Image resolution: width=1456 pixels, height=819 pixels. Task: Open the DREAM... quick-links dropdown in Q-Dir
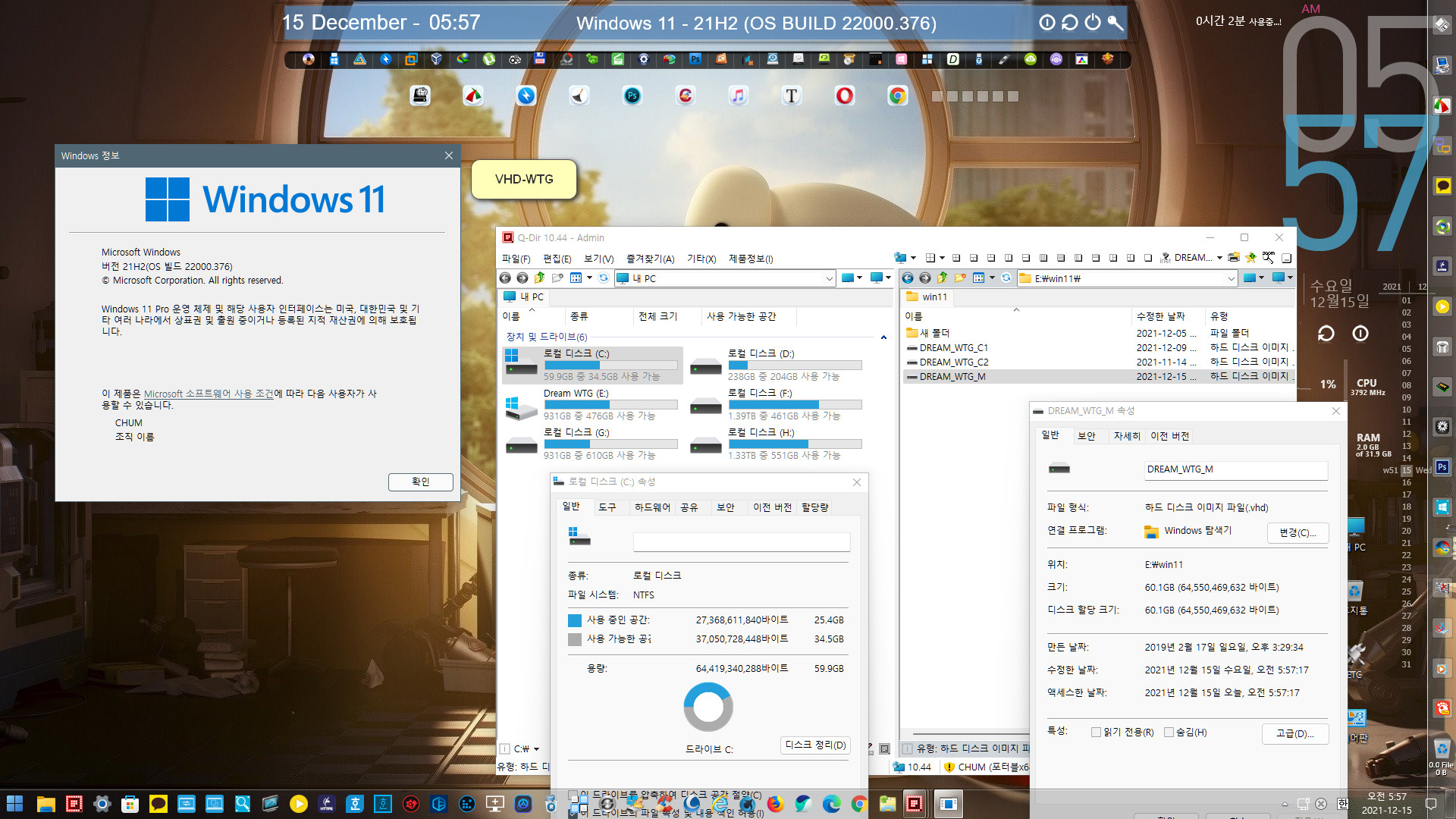pos(1219,258)
